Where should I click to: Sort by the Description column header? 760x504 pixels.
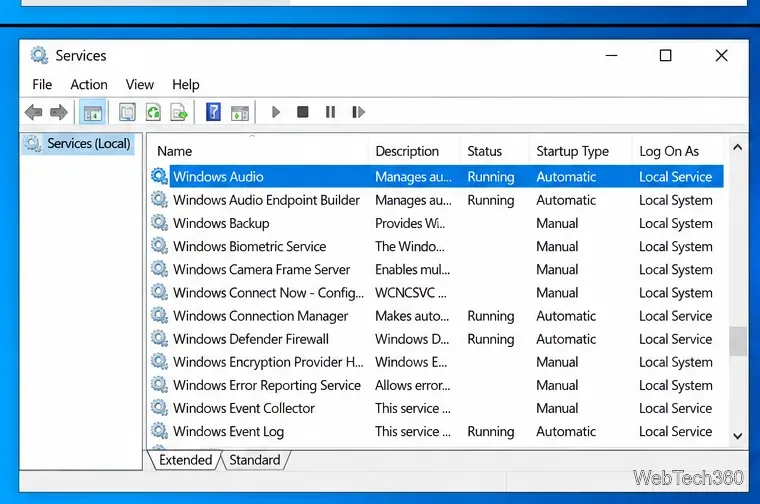(407, 151)
